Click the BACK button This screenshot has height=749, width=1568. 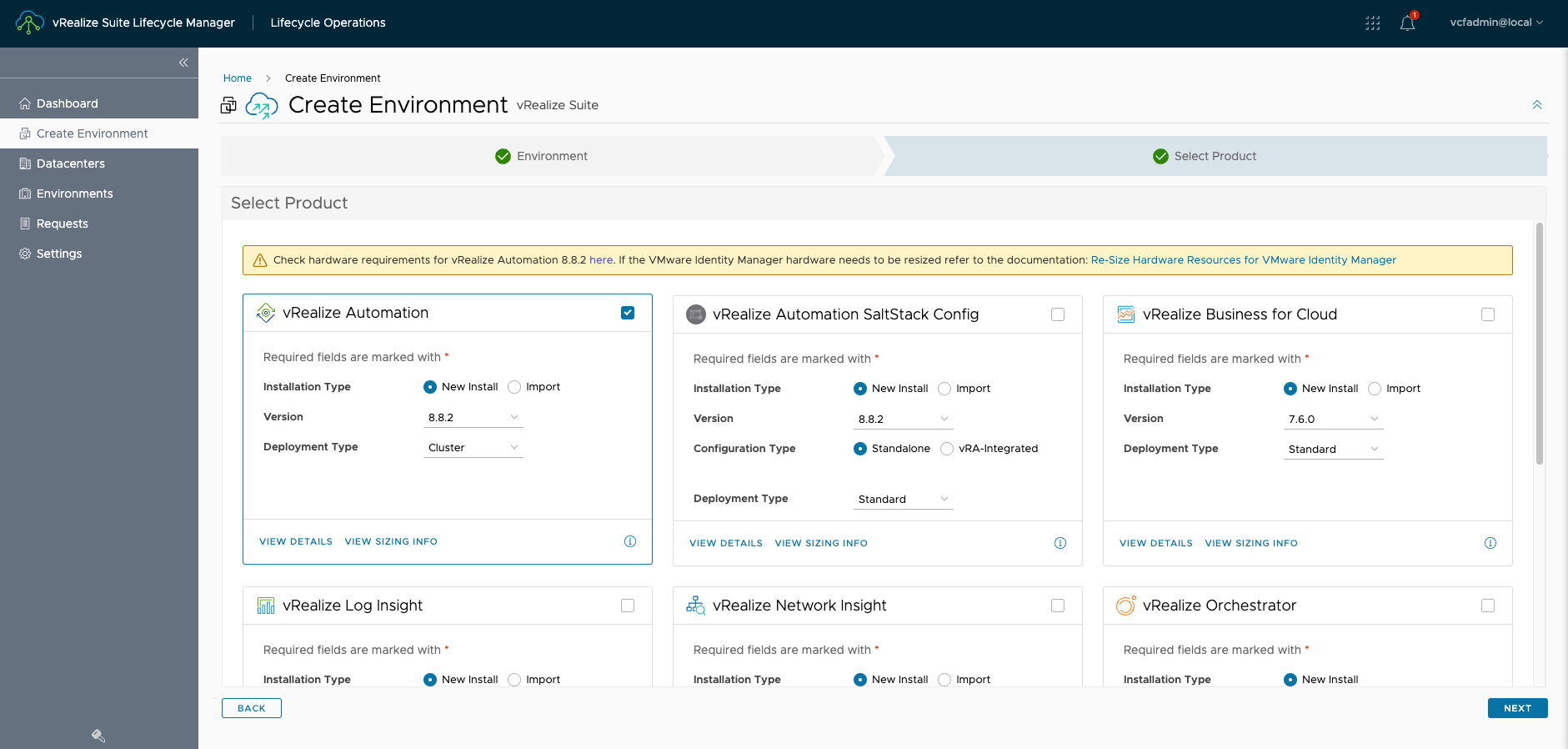[x=252, y=708]
